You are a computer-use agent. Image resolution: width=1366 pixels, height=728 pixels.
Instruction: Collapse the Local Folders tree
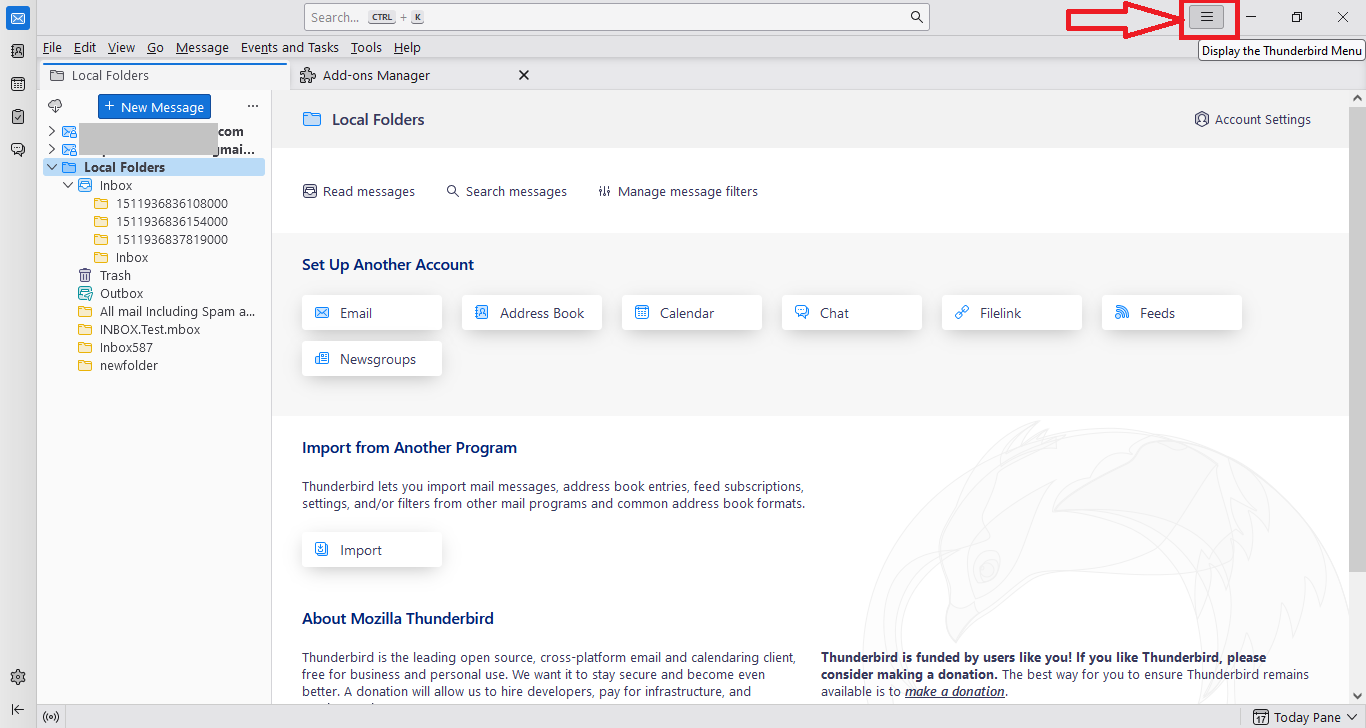click(x=52, y=167)
